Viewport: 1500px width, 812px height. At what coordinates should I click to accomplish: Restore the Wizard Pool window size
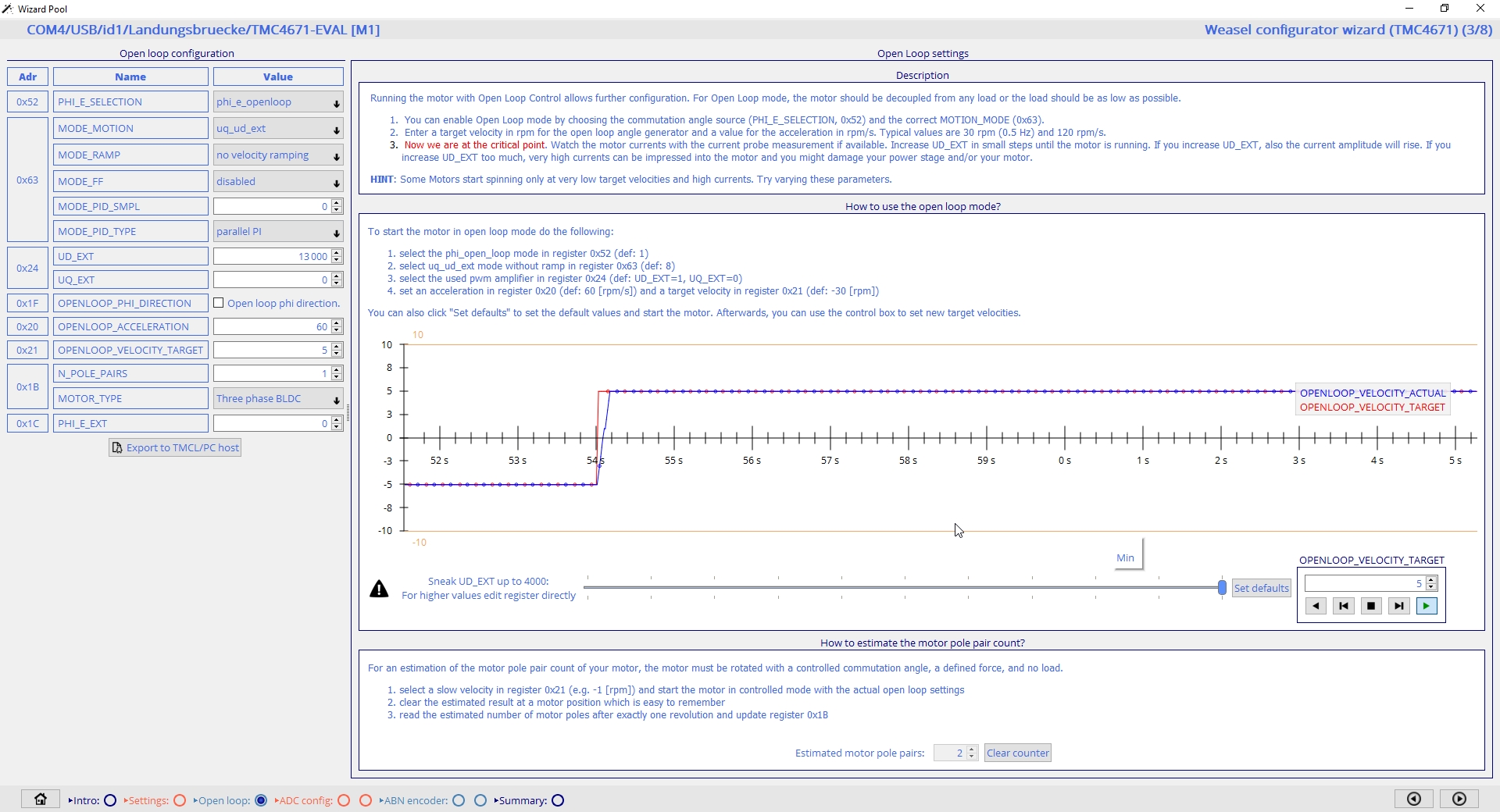point(1445,9)
